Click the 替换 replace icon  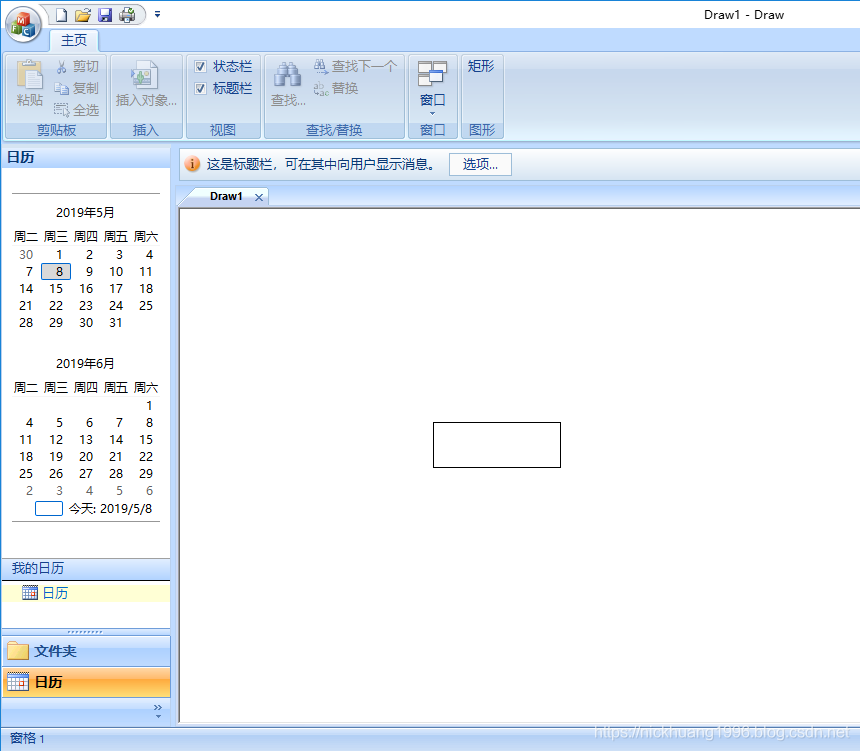click(321, 88)
